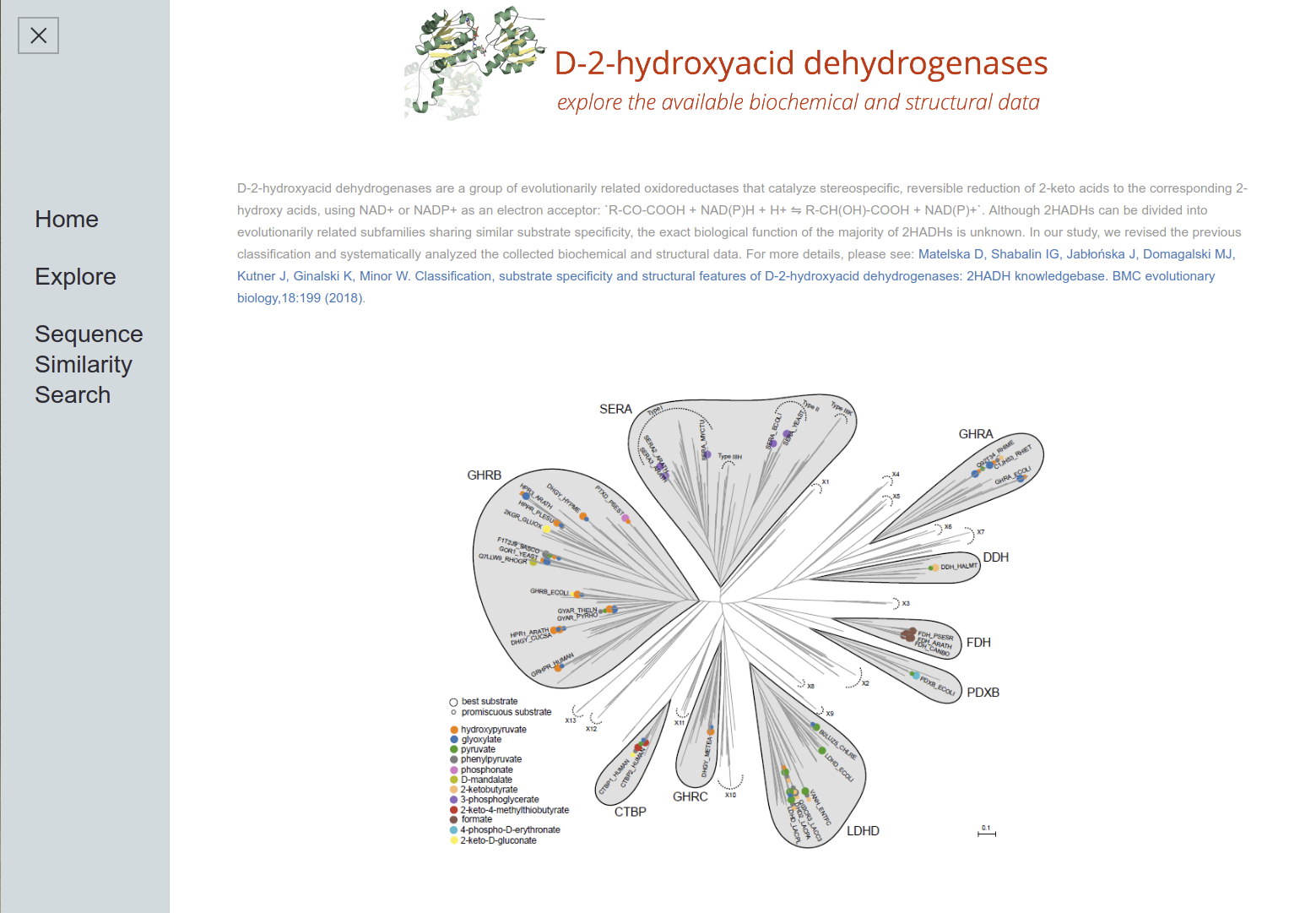Select the DDH_HALMT node marker
Image resolution: width=1316 pixels, height=913 pixels.
tap(934, 568)
